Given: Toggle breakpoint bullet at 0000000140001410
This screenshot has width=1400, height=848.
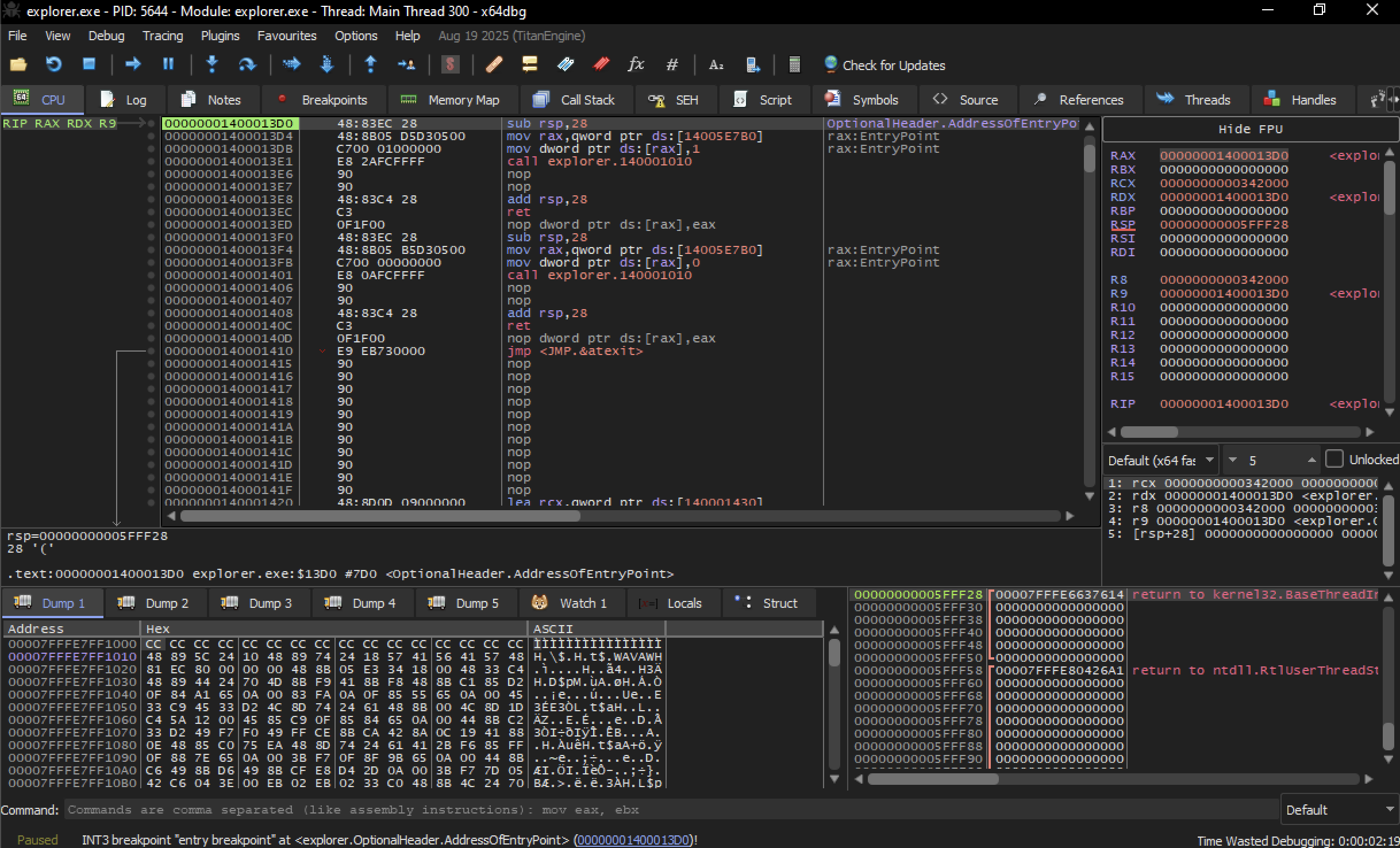Looking at the screenshot, I should (151, 351).
